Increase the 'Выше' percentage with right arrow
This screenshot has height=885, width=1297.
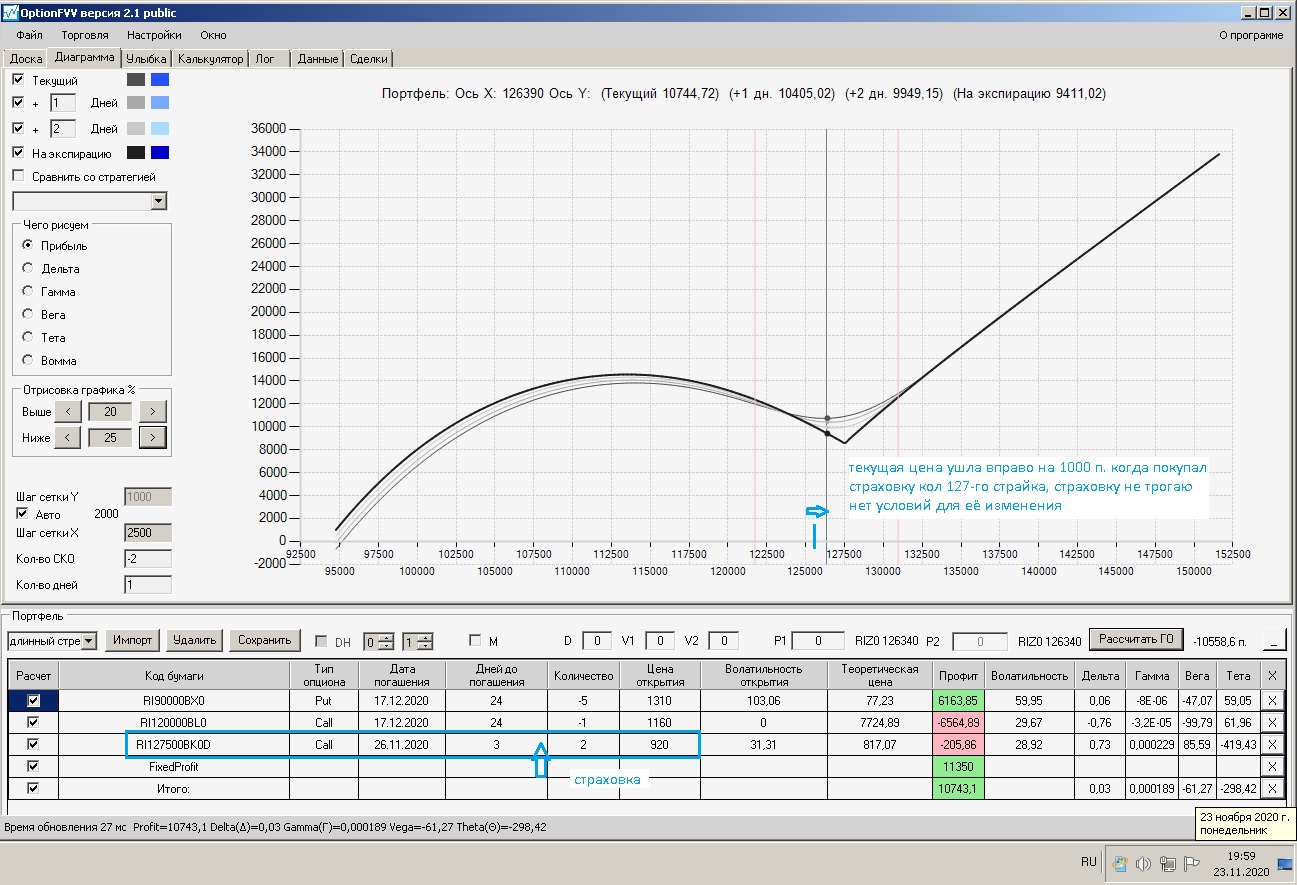[152, 411]
